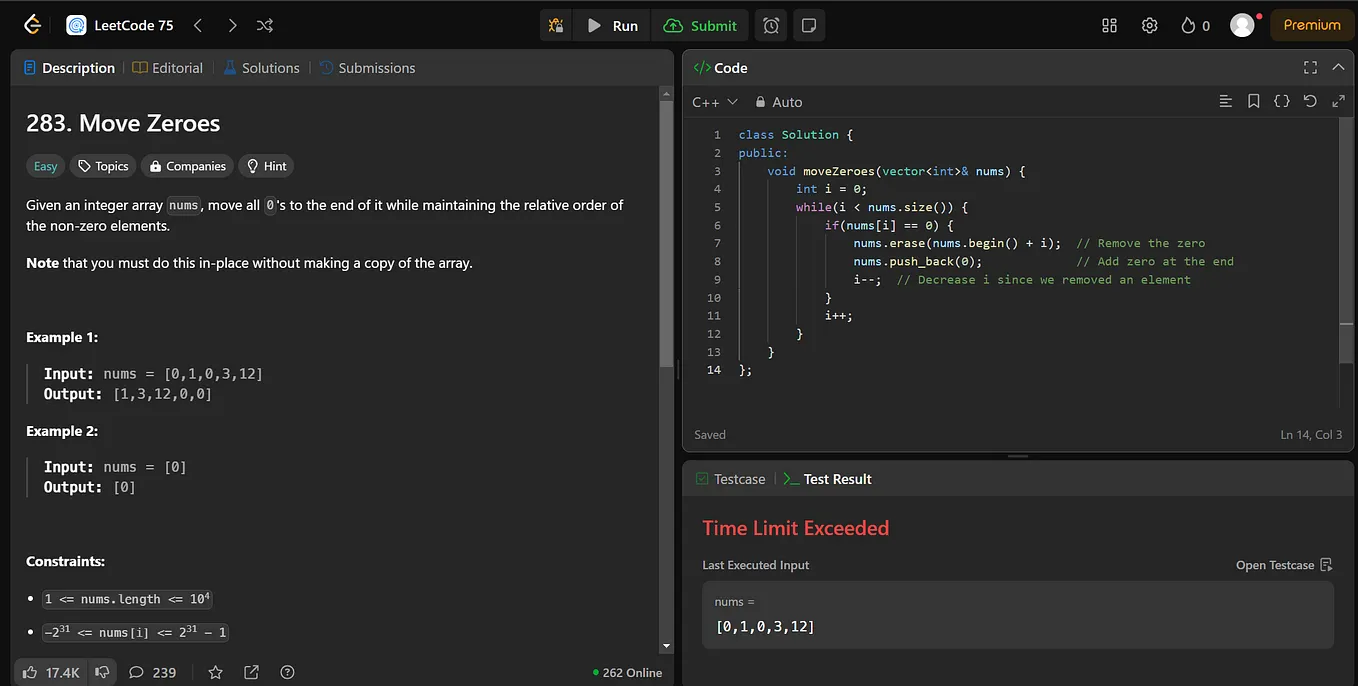
Task: Open the layout grid icon
Action: [1109, 26]
